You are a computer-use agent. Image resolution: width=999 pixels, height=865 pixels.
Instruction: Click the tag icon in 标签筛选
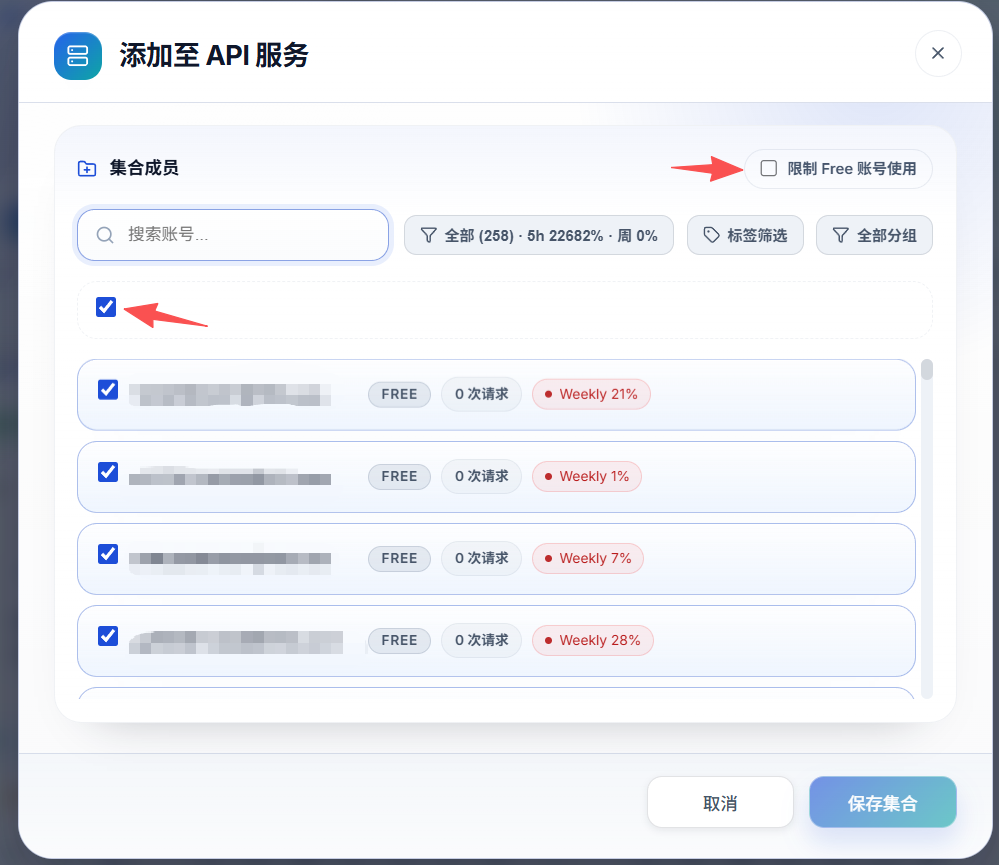click(711, 235)
